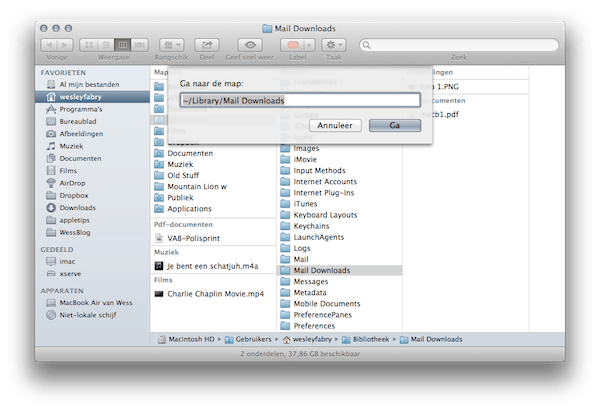Select Input Methods folder

(x=339, y=170)
